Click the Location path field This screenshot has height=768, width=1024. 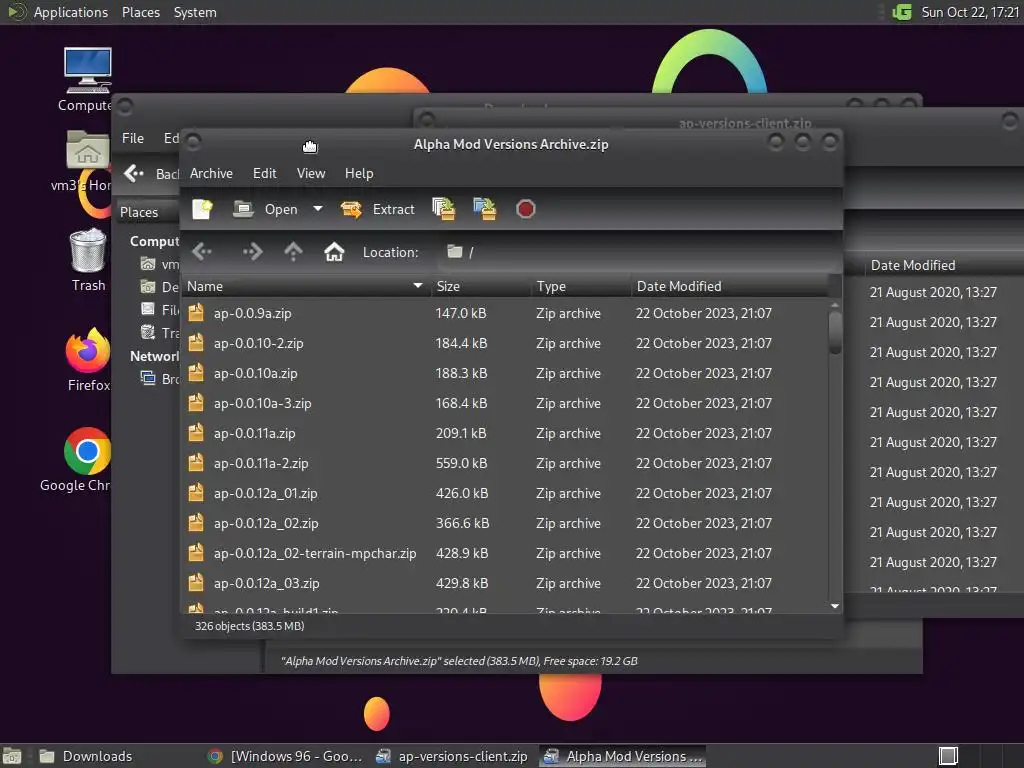640,252
